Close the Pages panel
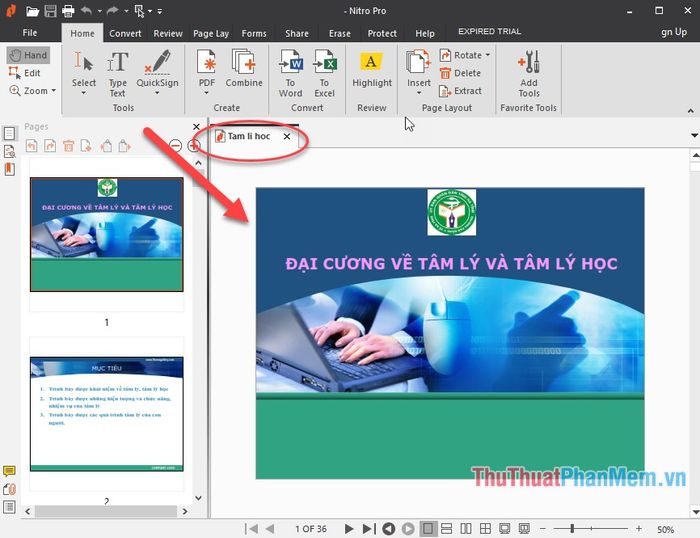Screen dimensions: 700x538 [x=196, y=126]
